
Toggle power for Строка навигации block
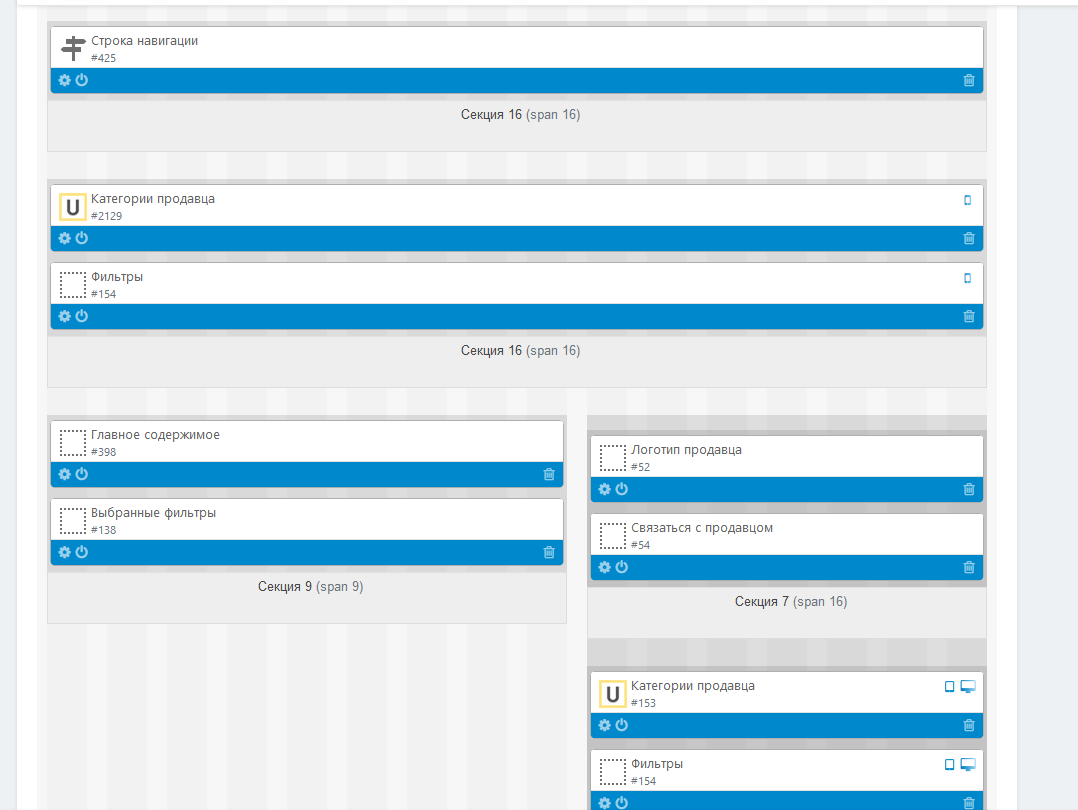(x=82, y=80)
